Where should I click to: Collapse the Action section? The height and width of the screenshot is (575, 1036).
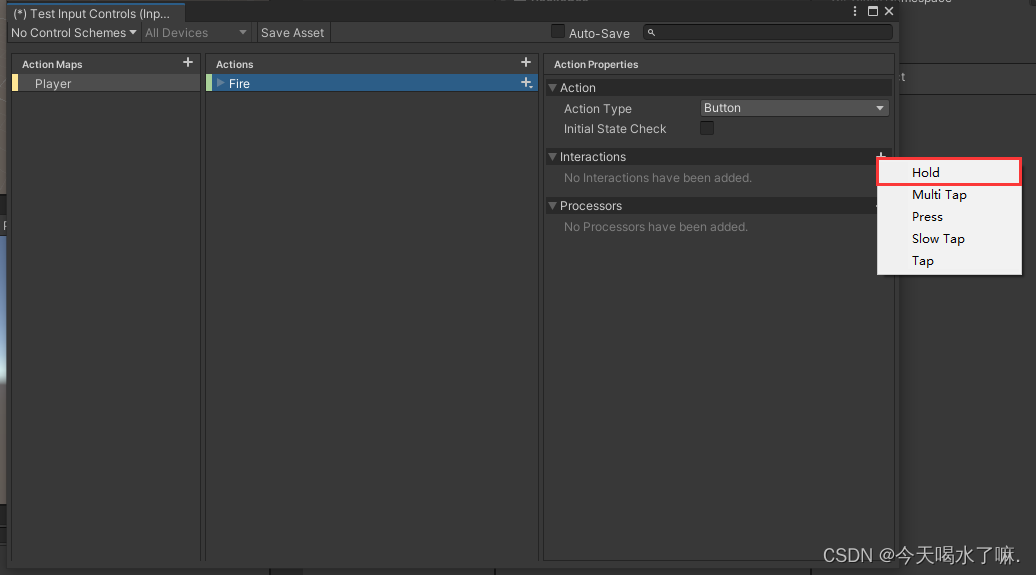pos(552,87)
